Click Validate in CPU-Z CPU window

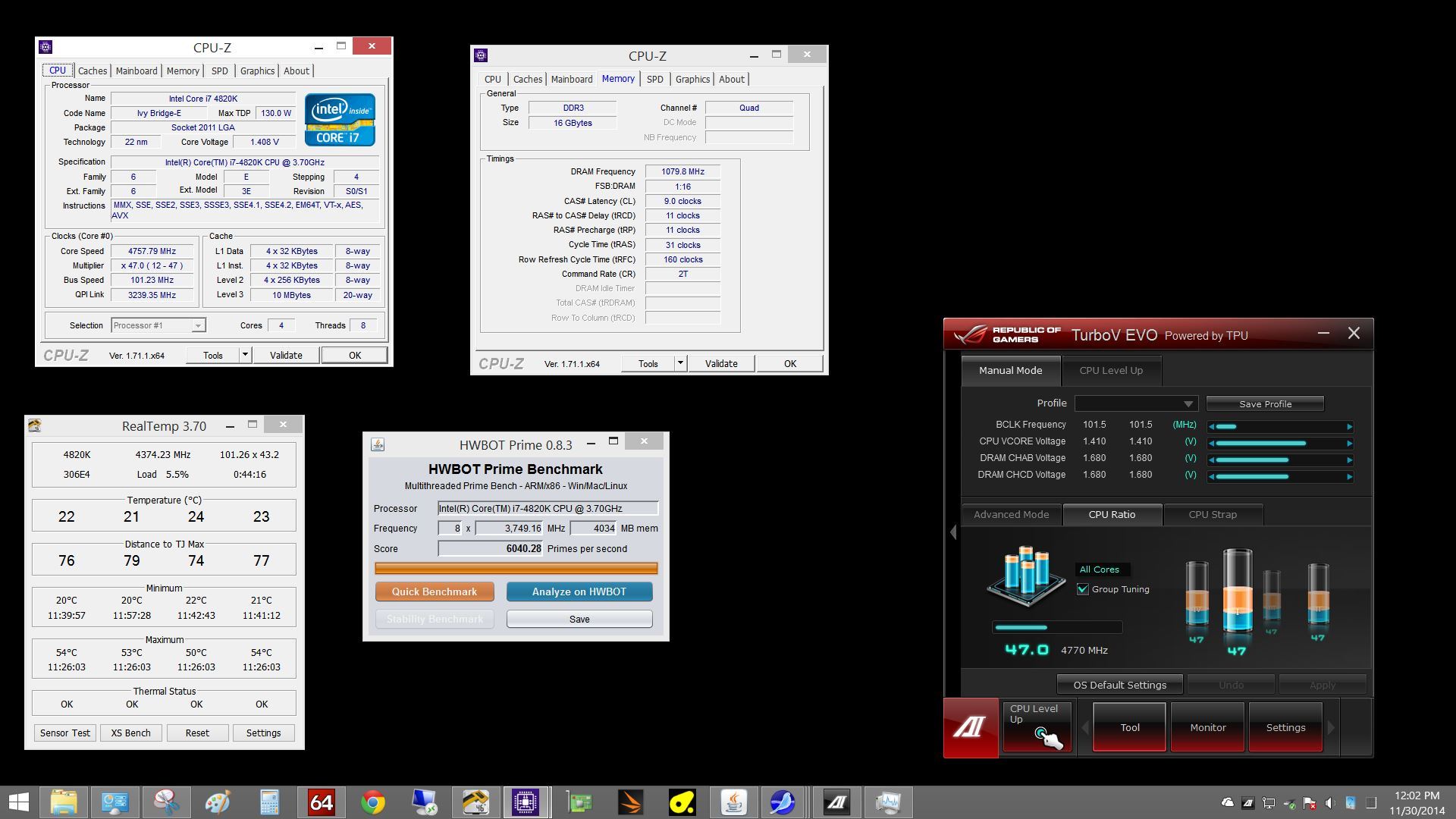[x=286, y=355]
